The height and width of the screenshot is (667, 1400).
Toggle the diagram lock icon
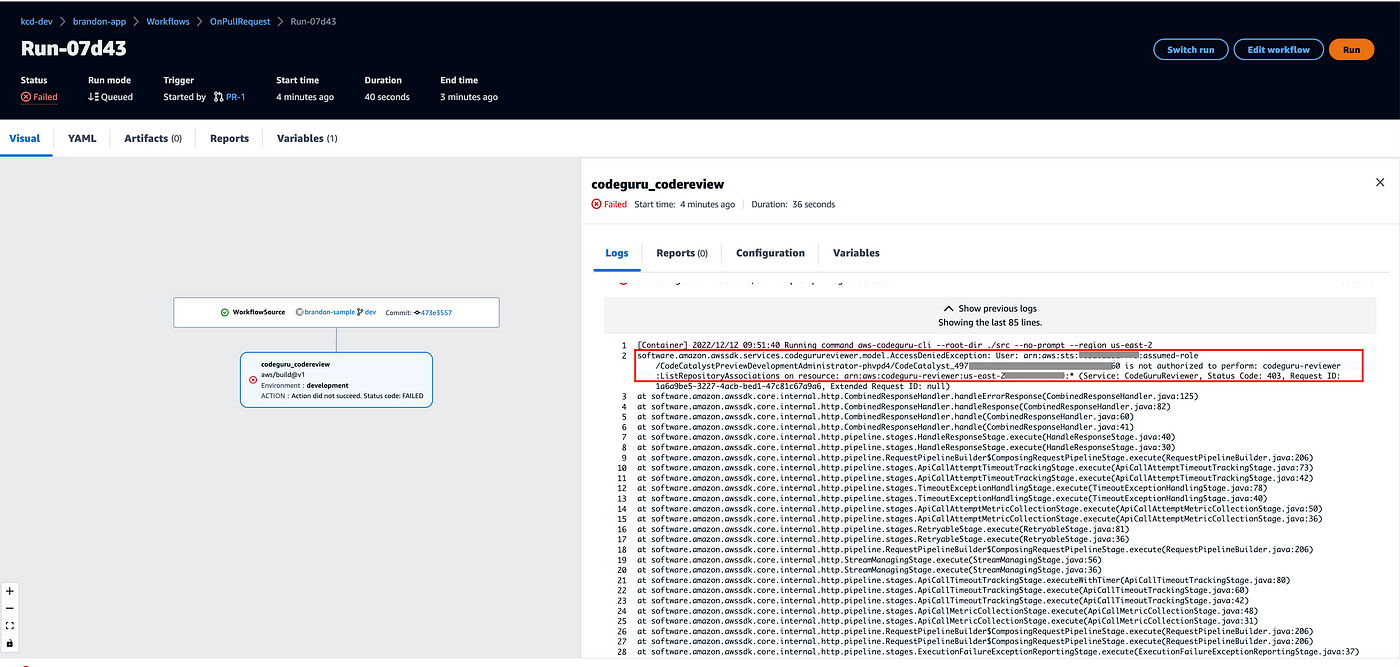pyautogui.click(x=10, y=643)
